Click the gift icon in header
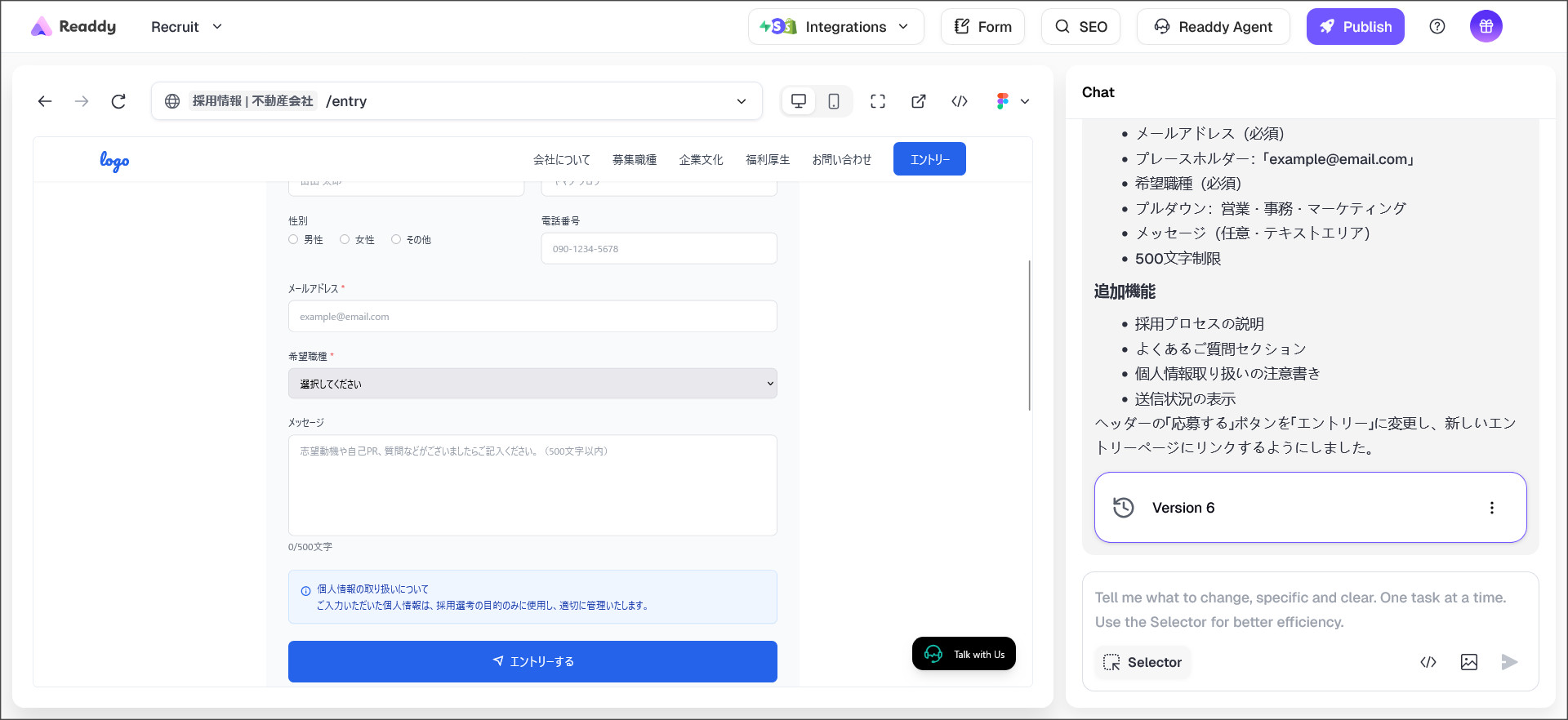The height and width of the screenshot is (720, 1568). (1486, 26)
